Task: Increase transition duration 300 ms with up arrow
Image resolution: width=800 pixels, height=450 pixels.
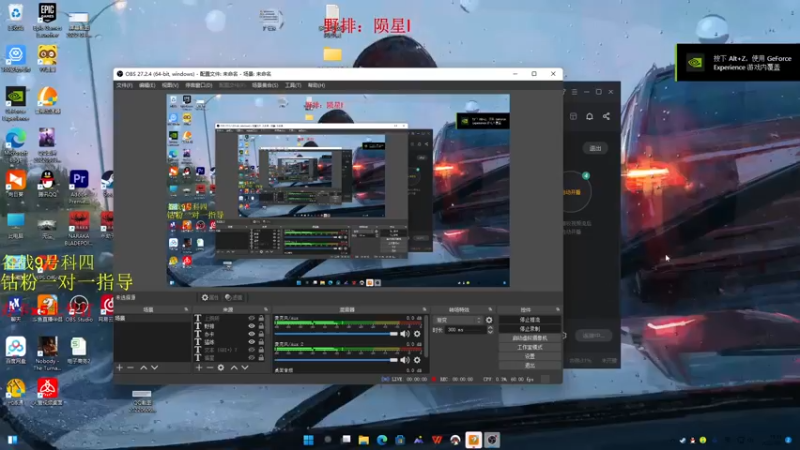Action: pyautogui.click(x=490, y=328)
